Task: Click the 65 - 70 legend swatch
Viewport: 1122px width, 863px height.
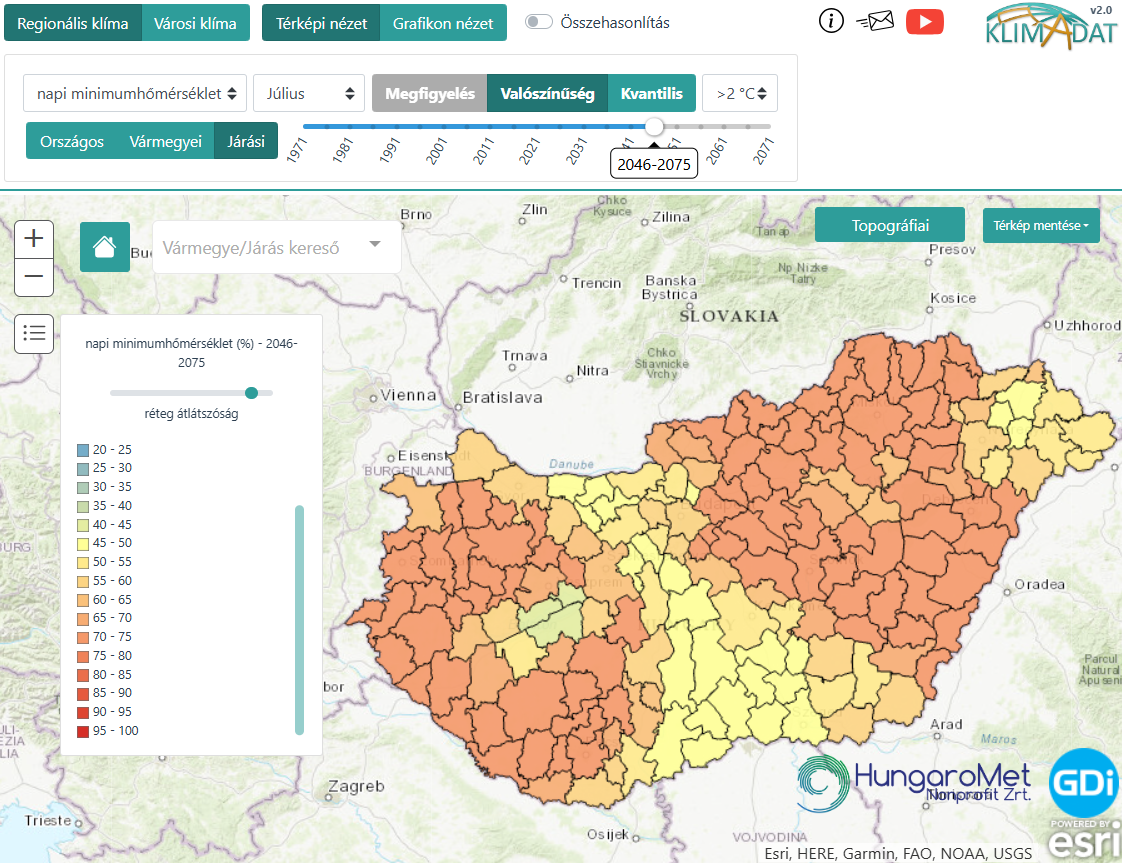Action: (x=83, y=619)
